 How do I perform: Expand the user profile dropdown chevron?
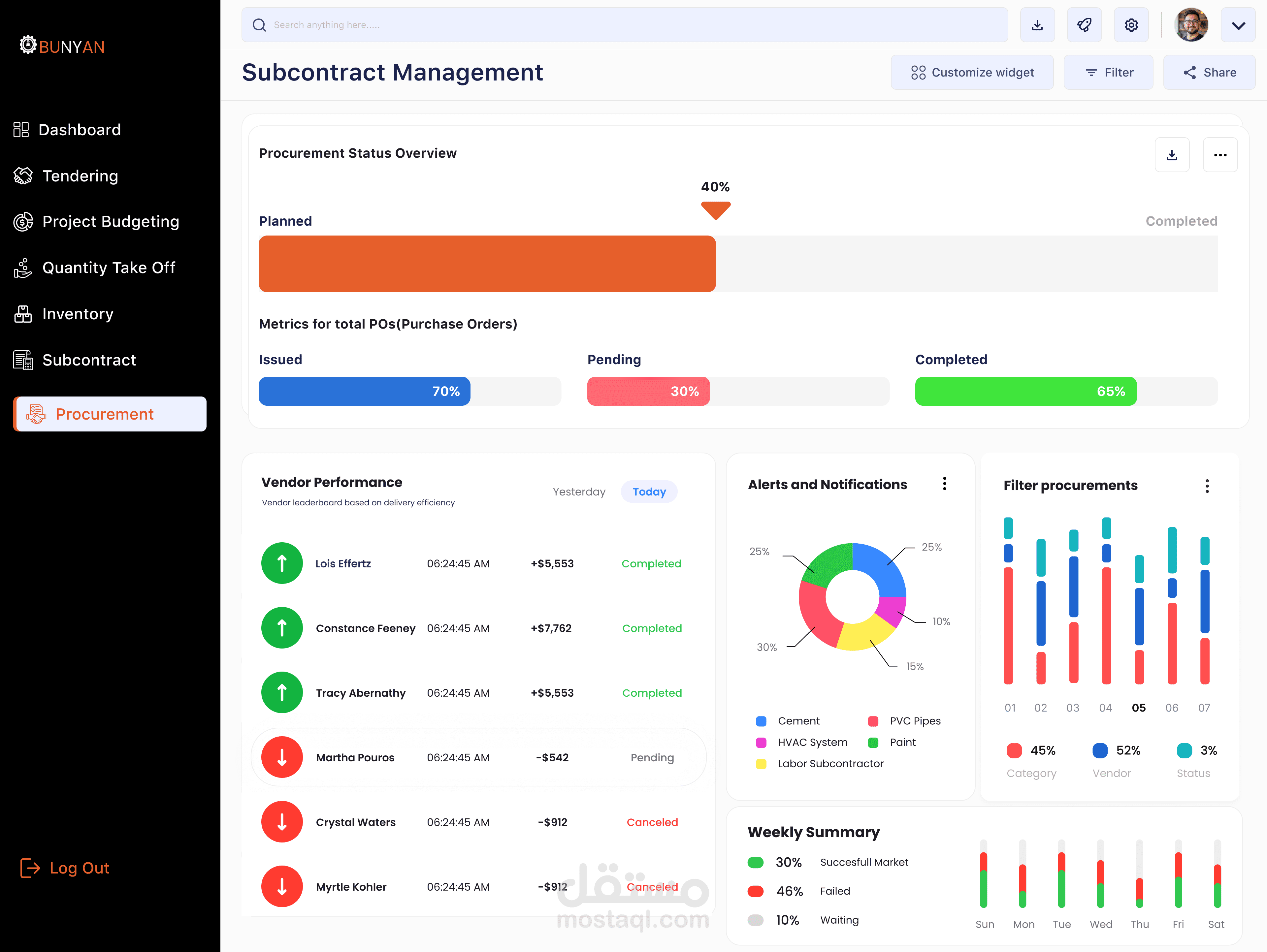point(1238,25)
